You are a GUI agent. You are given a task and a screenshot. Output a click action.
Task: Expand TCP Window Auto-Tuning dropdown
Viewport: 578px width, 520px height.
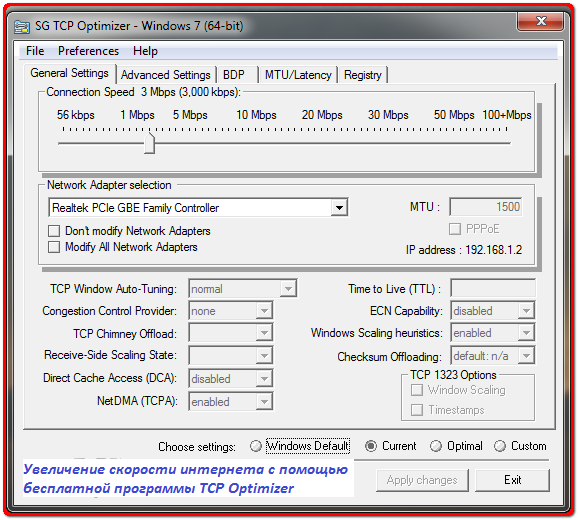(x=288, y=289)
